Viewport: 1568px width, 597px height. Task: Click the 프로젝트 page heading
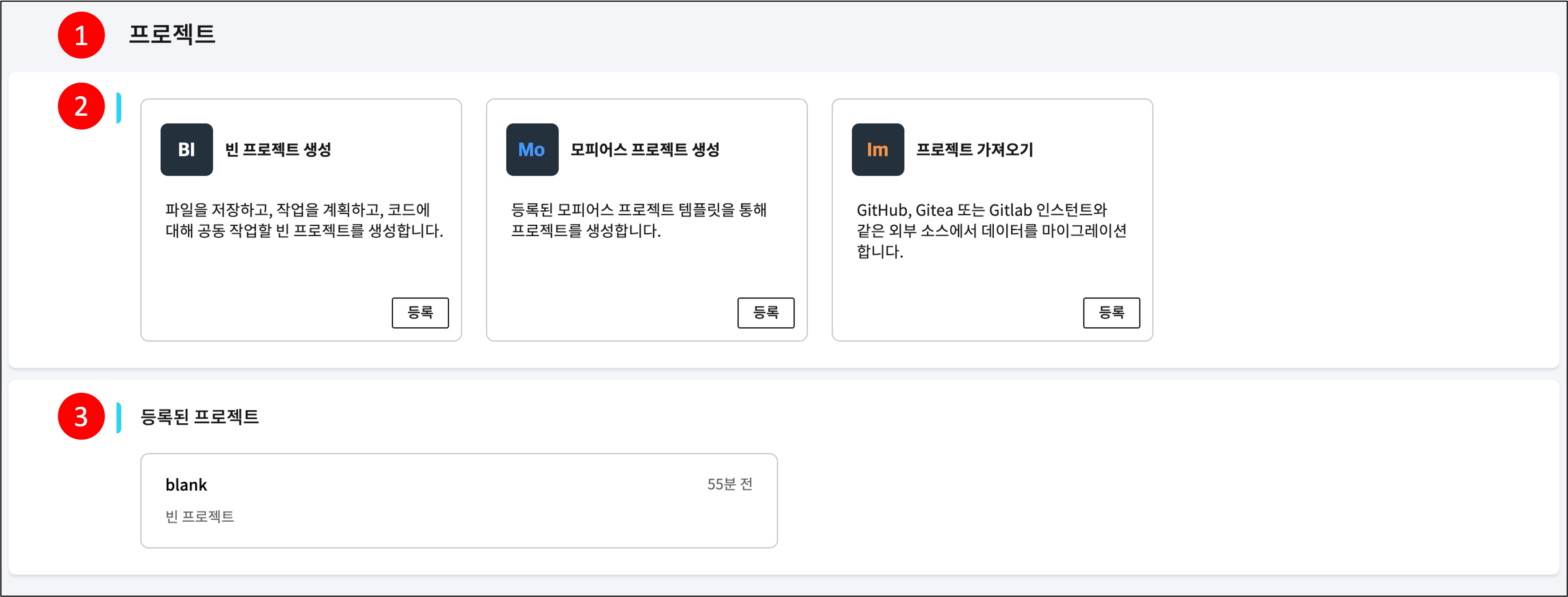click(172, 34)
